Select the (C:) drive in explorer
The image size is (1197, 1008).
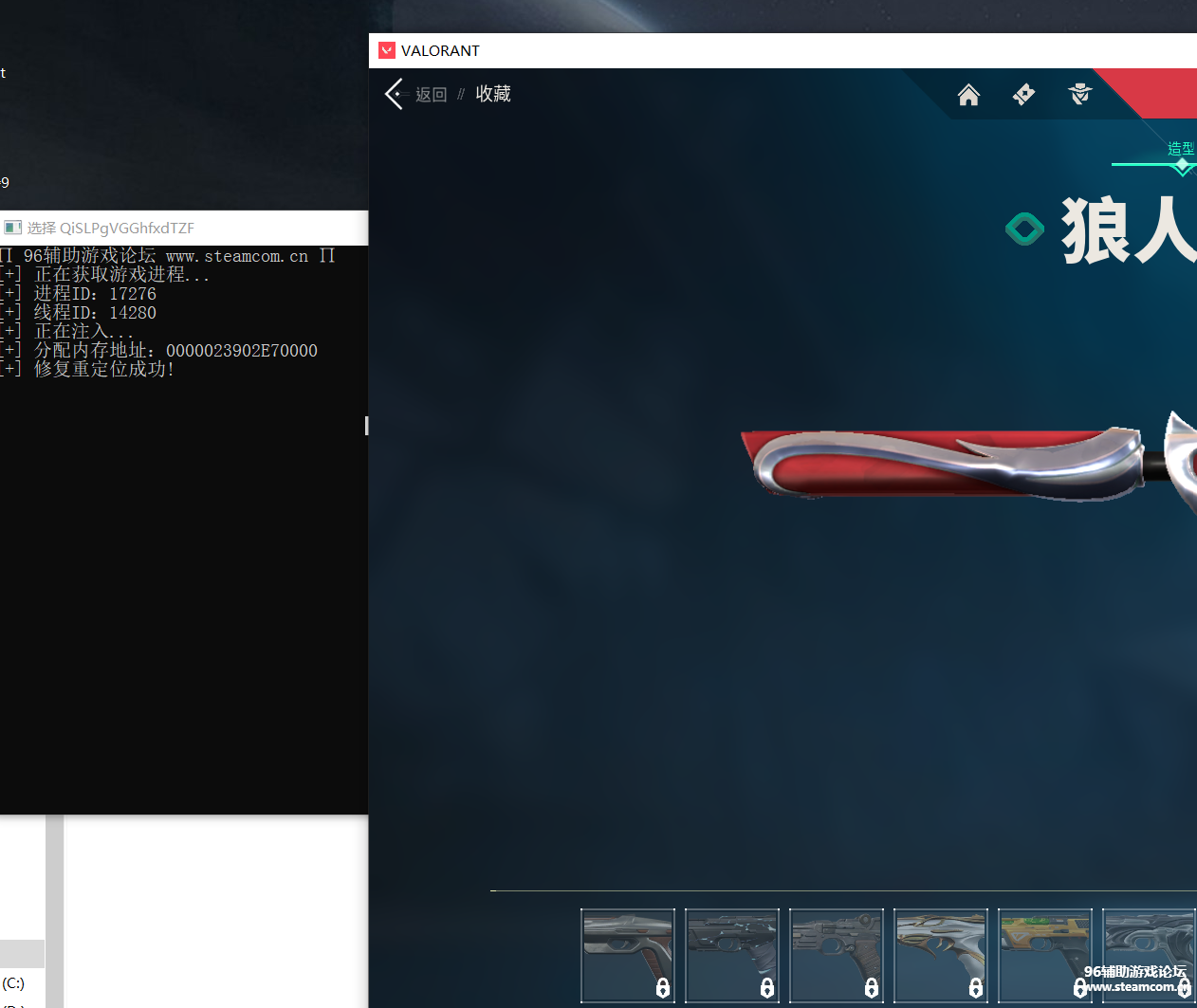[13, 983]
